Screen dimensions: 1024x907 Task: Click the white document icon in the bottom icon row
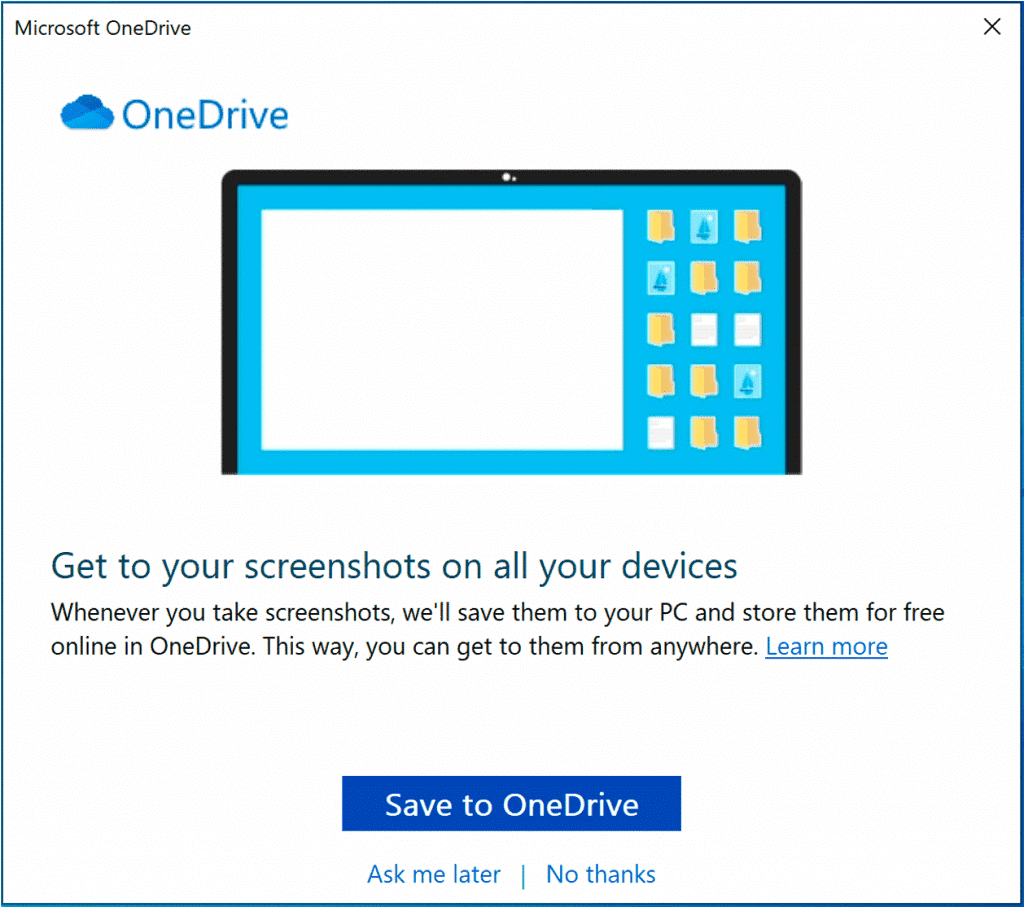661,433
